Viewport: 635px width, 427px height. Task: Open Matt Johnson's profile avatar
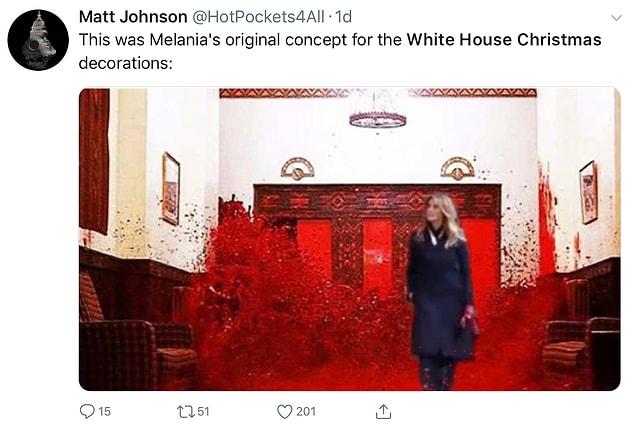(x=38, y=40)
